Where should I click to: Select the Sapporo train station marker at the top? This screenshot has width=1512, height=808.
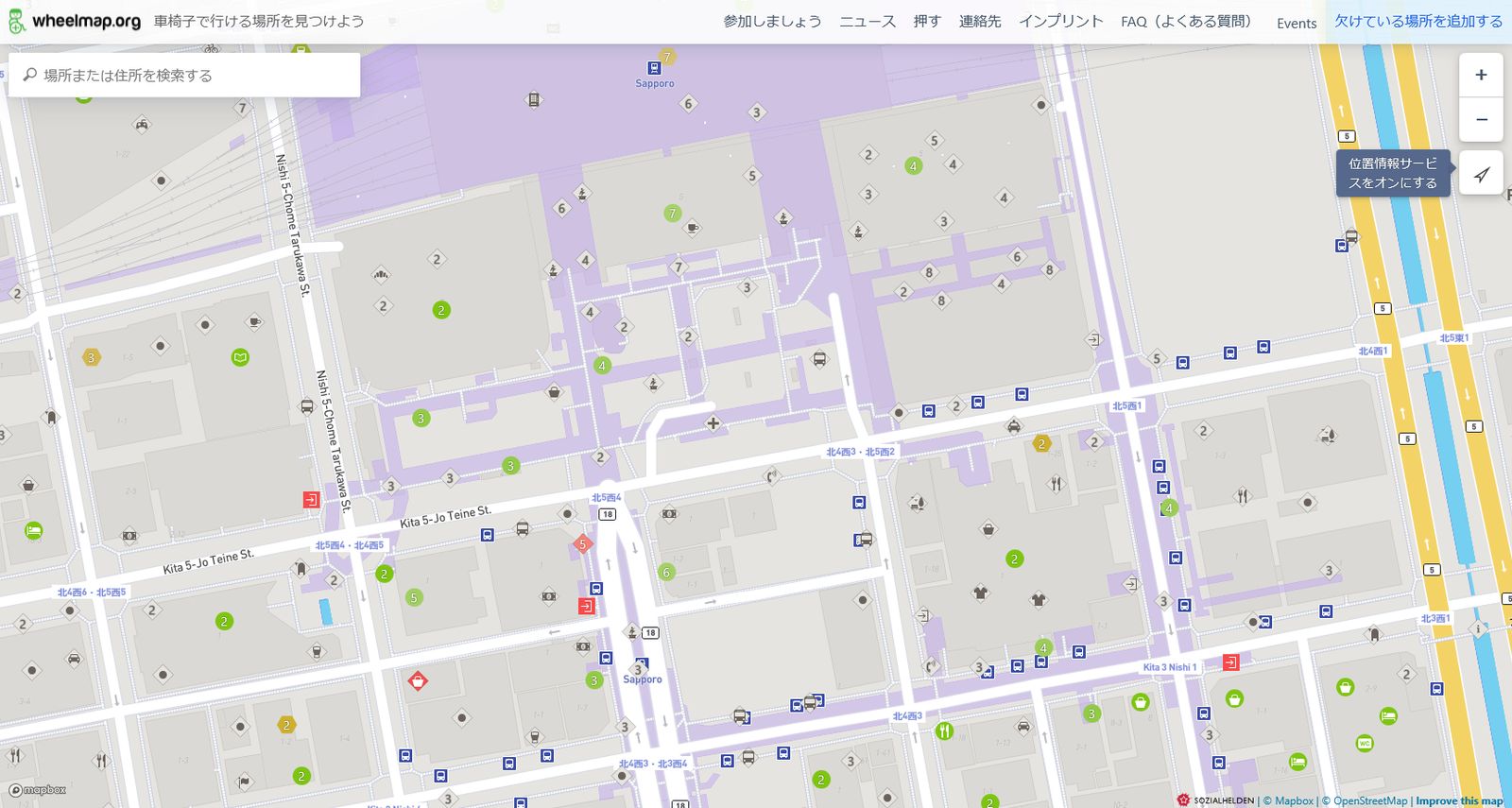click(654, 68)
